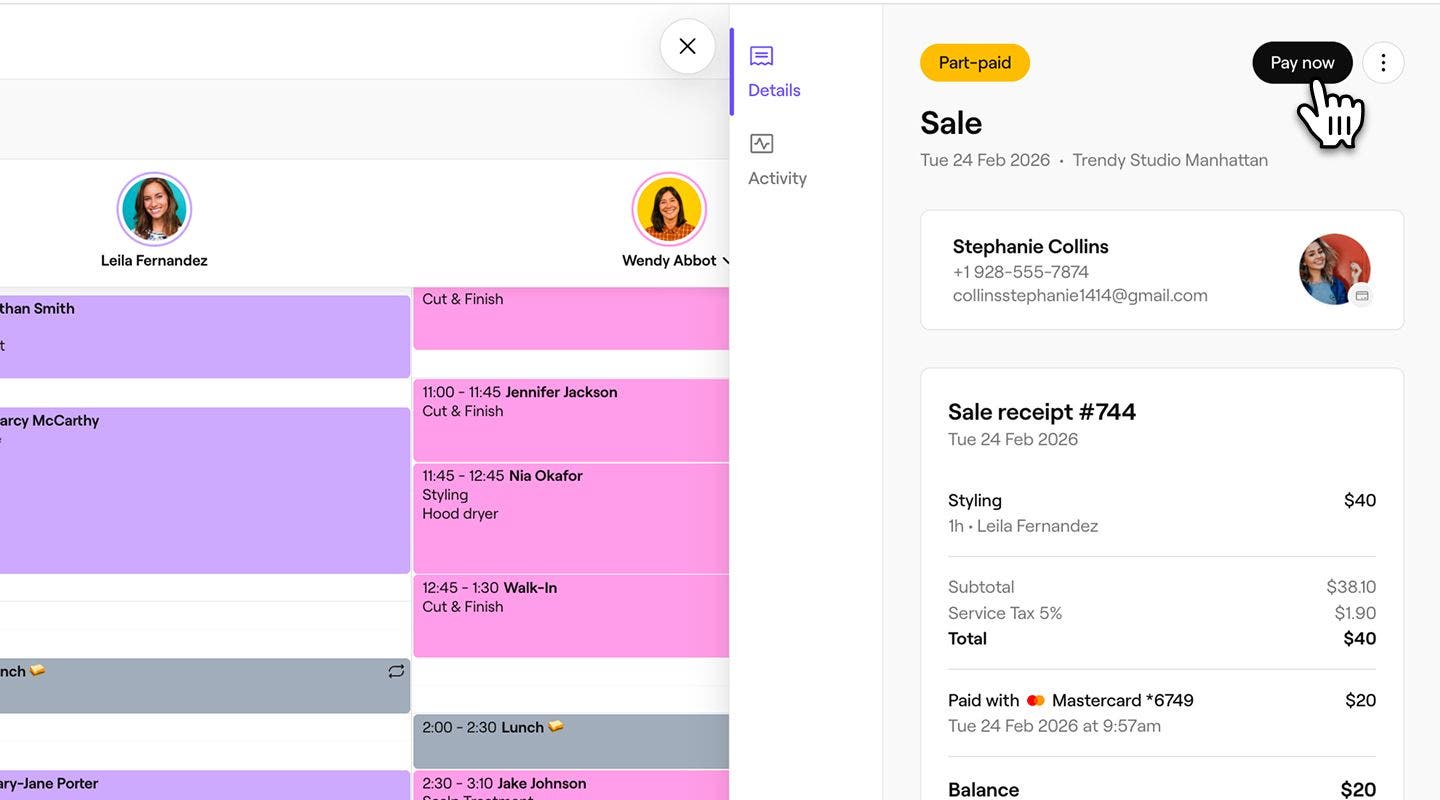Switch to the Activity tab
The image size is (1440, 800).
777,160
